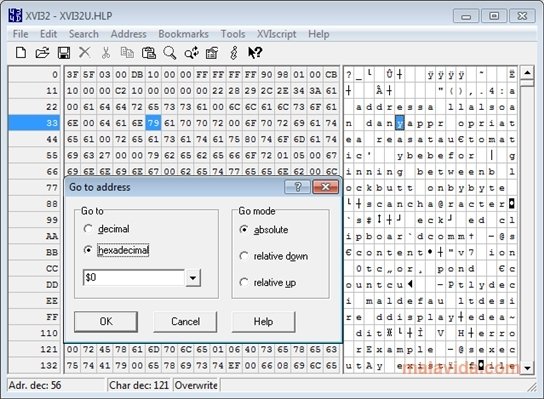Image resolution: width=544 pixels, height=399 pixels.
Task: Click Adr. dec: 56 in status bar
Action: [35, 385]
